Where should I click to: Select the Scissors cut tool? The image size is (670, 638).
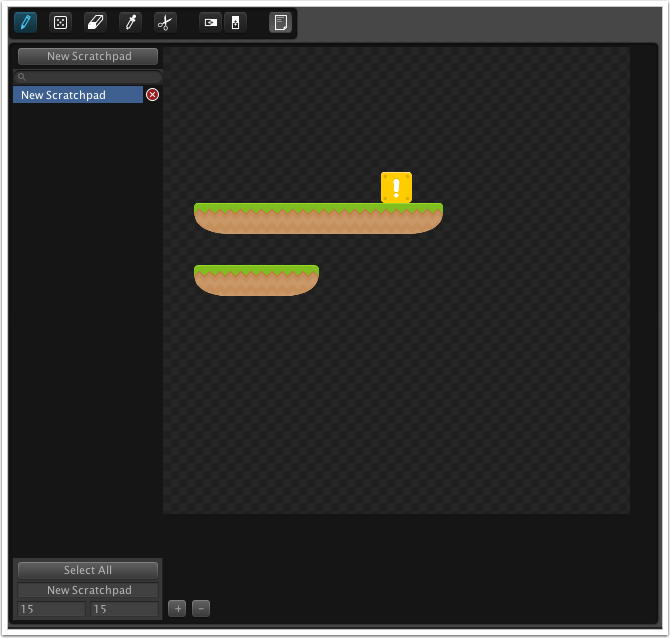click(165, 22)
